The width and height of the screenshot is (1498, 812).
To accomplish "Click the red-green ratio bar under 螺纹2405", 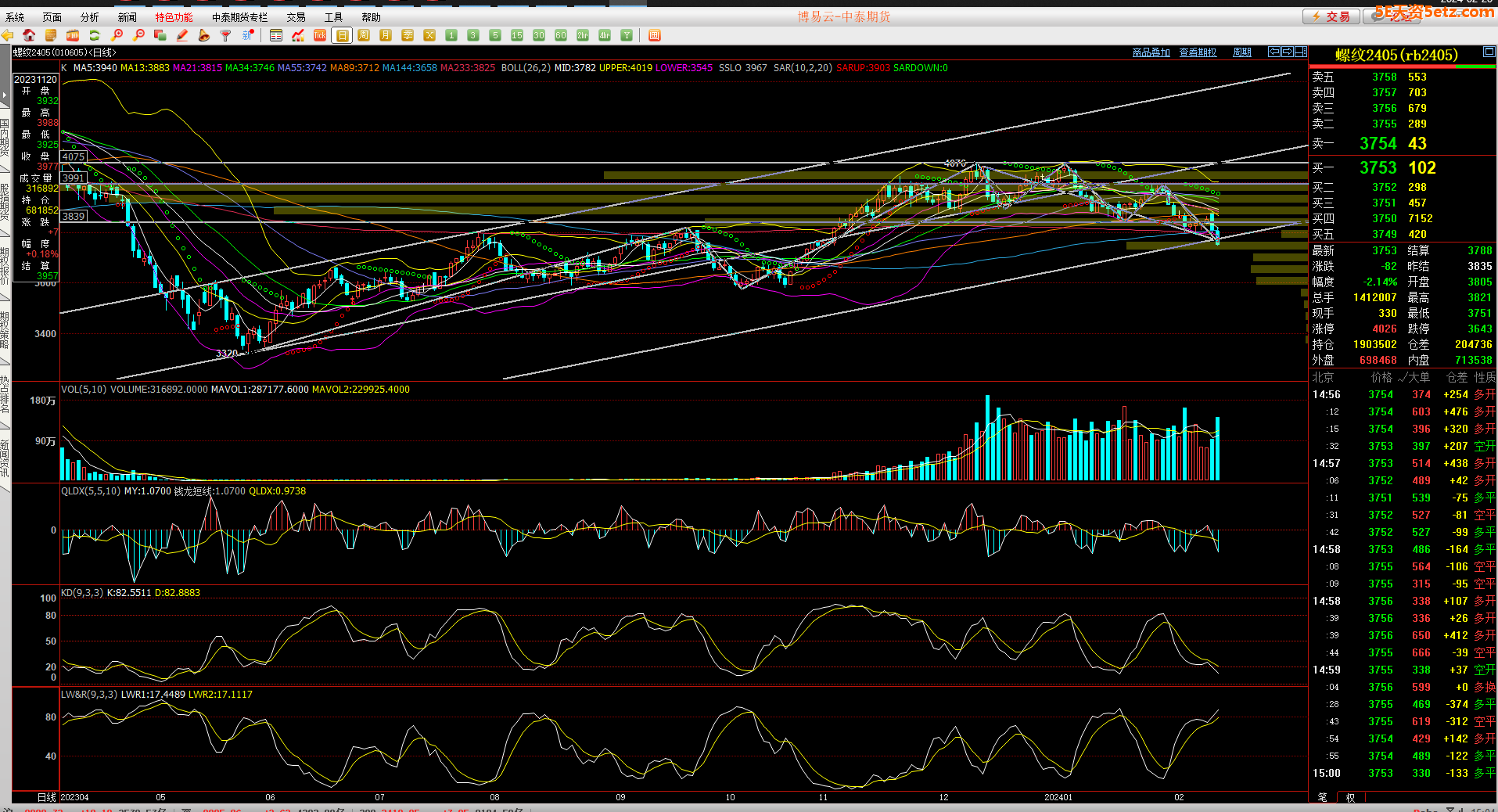I will click(x=1403, y=67).
